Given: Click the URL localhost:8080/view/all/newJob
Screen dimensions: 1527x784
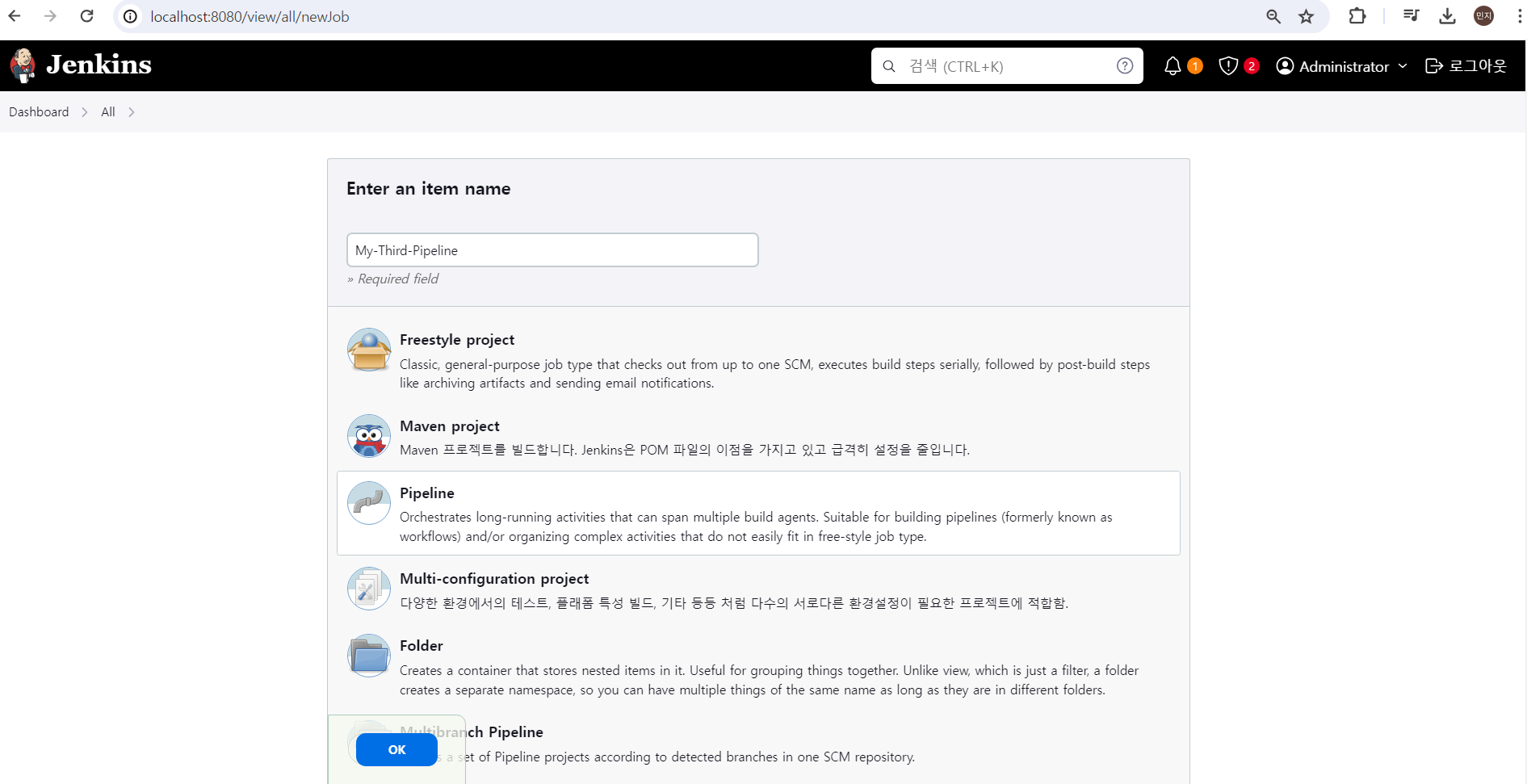Looking at the screenshot, I should click(250, 17).
